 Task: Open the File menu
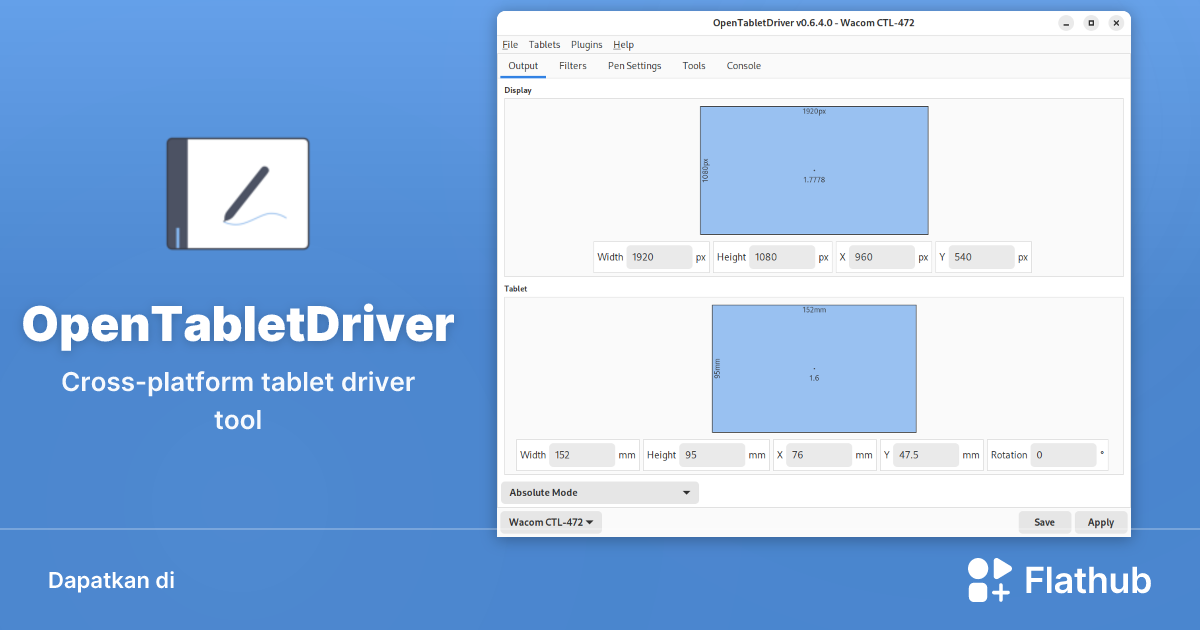510,44
